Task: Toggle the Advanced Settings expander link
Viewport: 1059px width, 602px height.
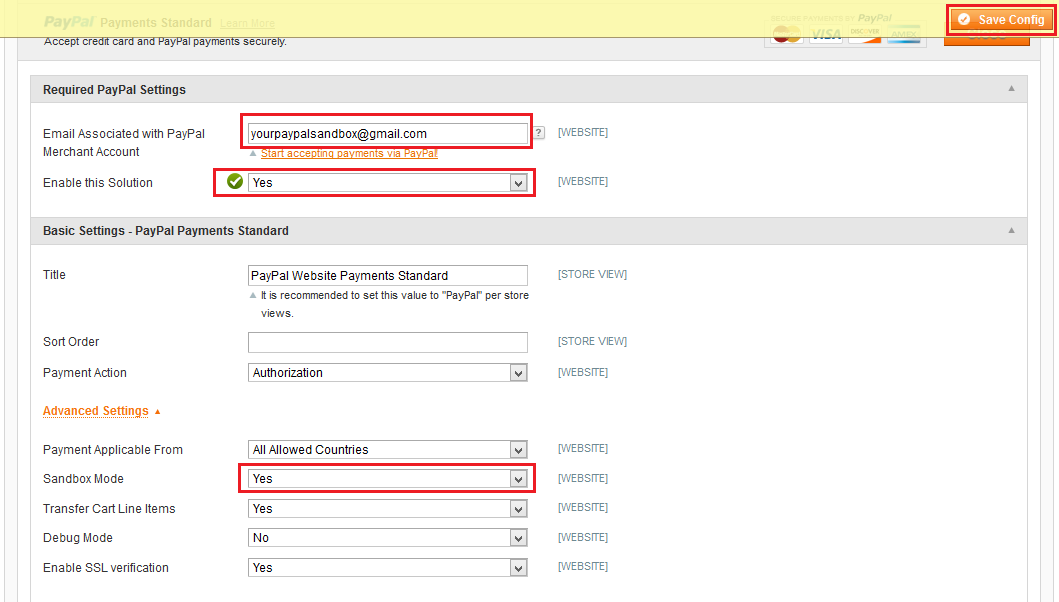Action: coord(96,411)
